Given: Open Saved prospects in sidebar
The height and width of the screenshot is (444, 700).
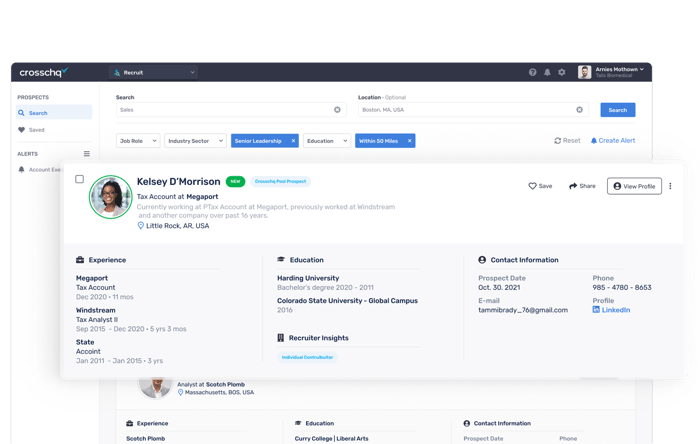Looking at the screenshot, I should [36, 130].
